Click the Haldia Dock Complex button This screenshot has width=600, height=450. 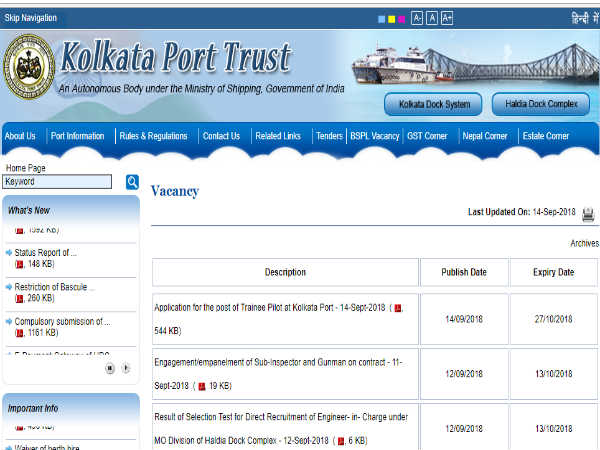[541, 104]
